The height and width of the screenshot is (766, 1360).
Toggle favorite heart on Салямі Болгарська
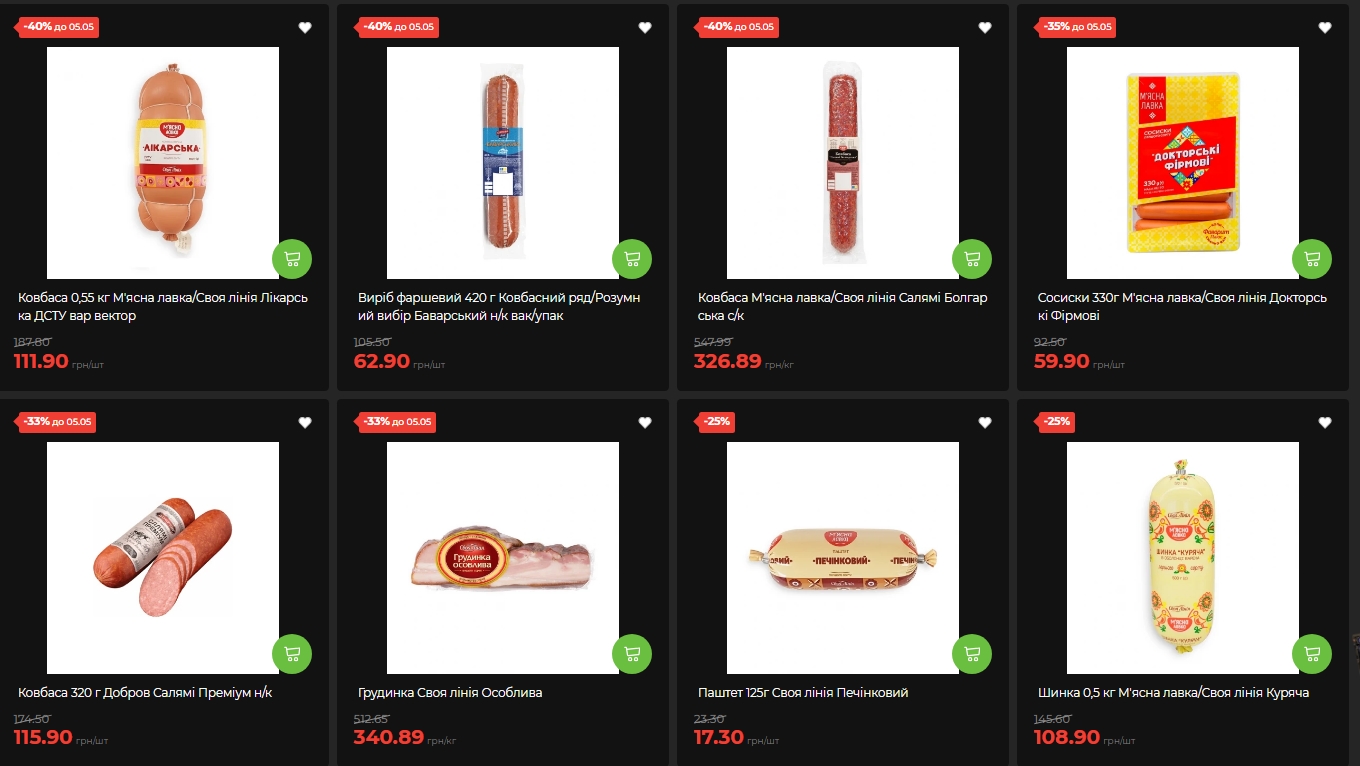click(985, 27)
